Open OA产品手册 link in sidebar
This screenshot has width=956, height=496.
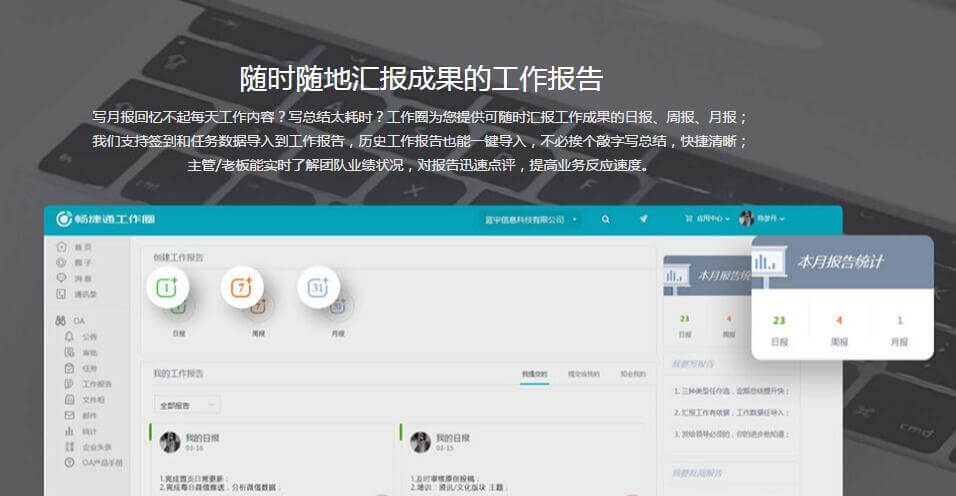tap(100, 462)
